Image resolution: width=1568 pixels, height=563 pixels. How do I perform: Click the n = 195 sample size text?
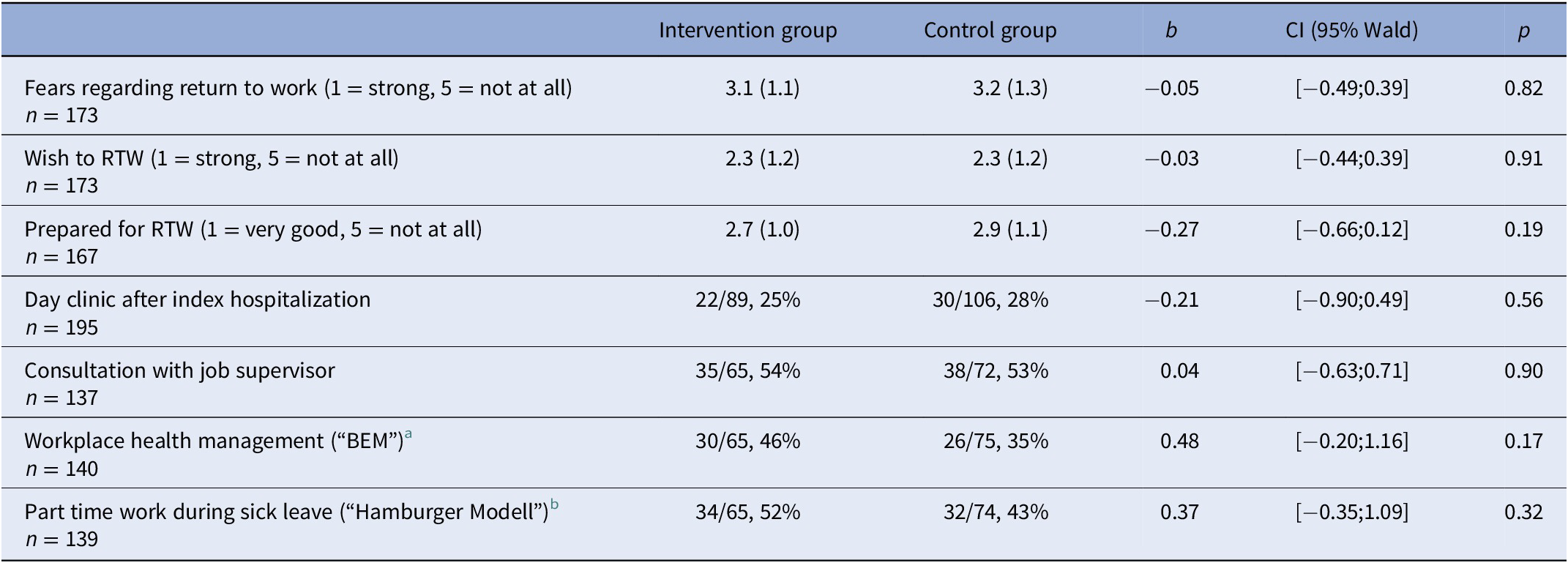[x=61, y=327]
